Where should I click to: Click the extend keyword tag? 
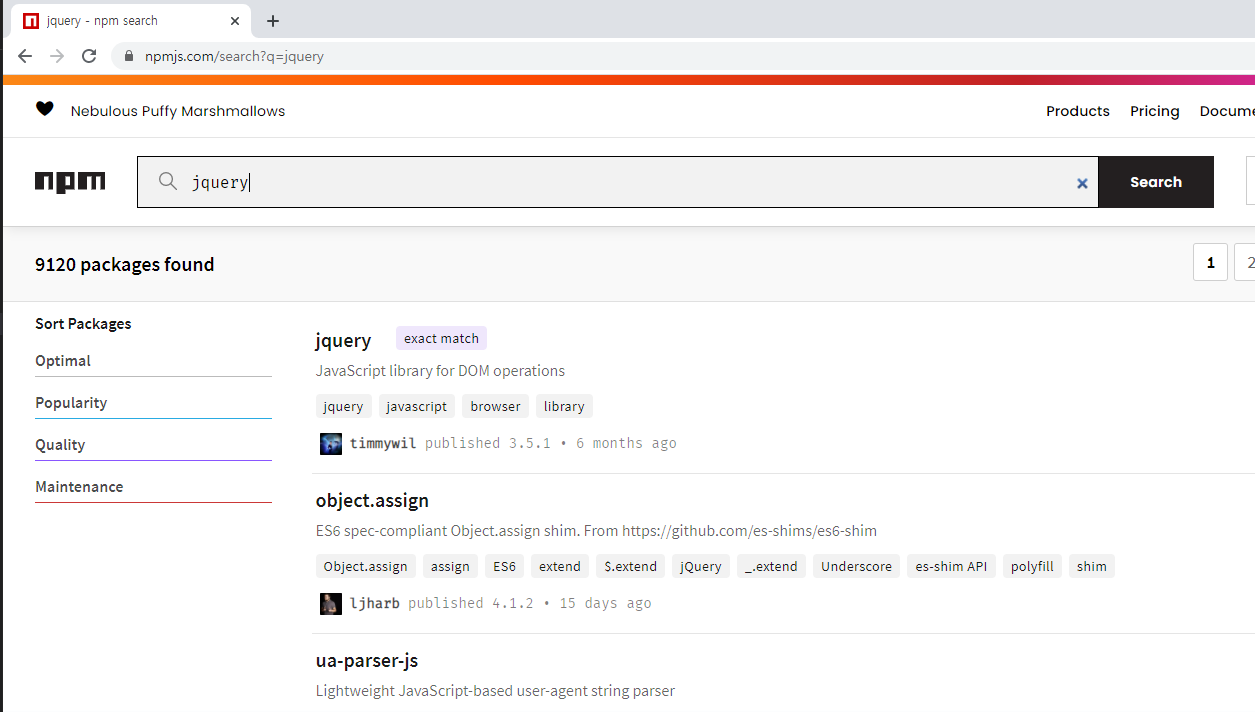click(560, 566)
